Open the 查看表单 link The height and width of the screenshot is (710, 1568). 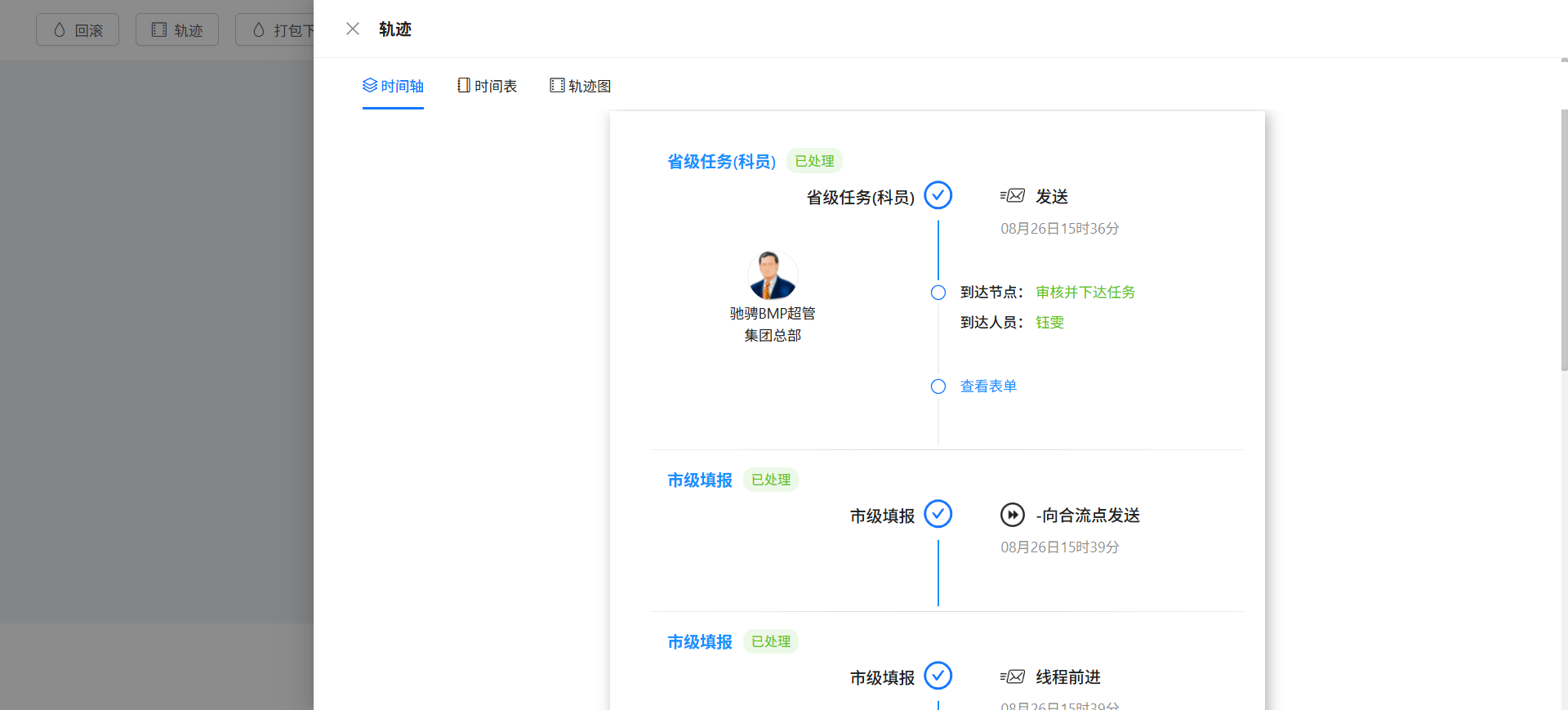[x=988, y=386]
